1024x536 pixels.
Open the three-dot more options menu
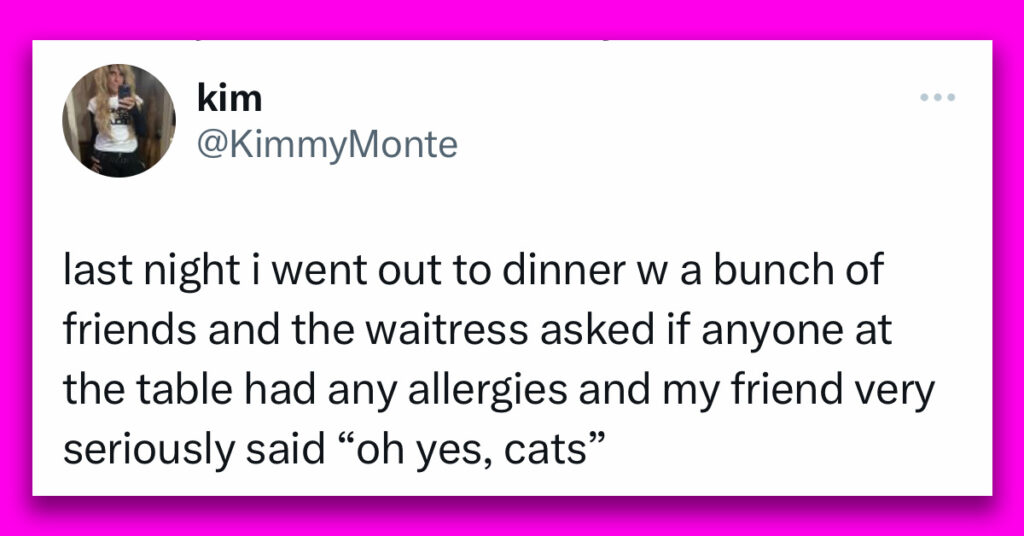(x=937, y=97)
